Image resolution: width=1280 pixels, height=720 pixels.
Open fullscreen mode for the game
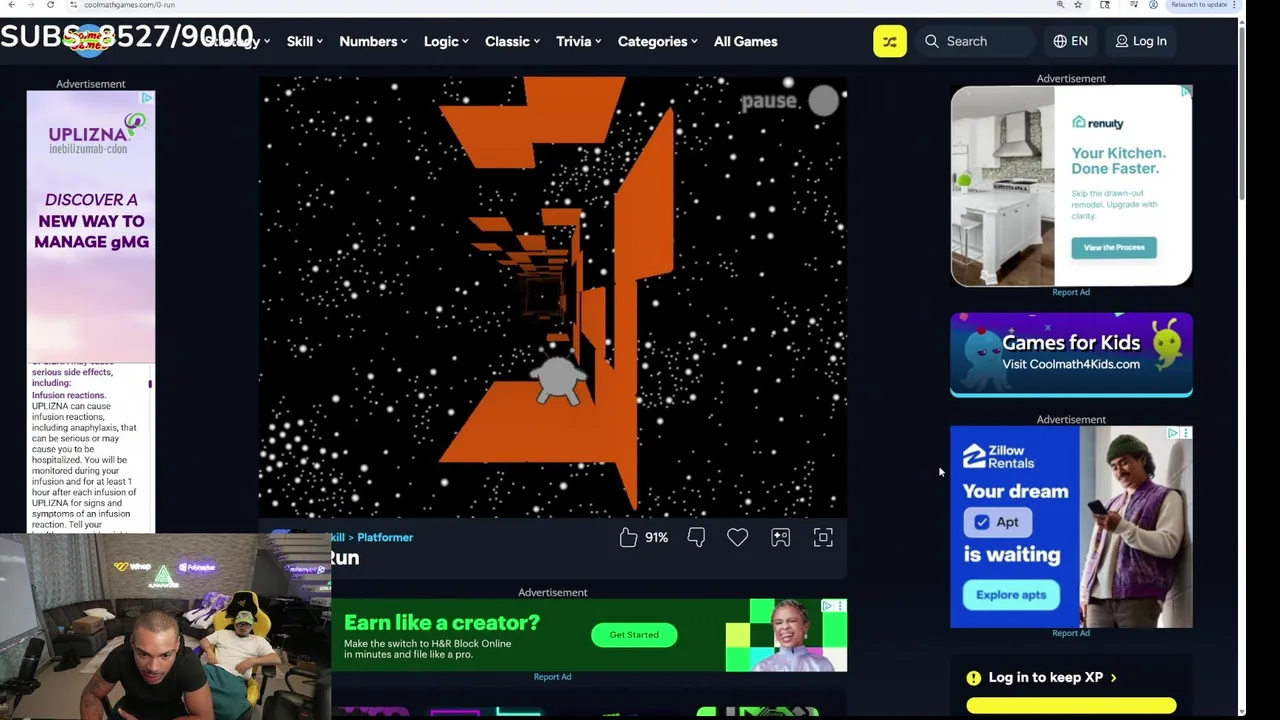pos(823,538)
